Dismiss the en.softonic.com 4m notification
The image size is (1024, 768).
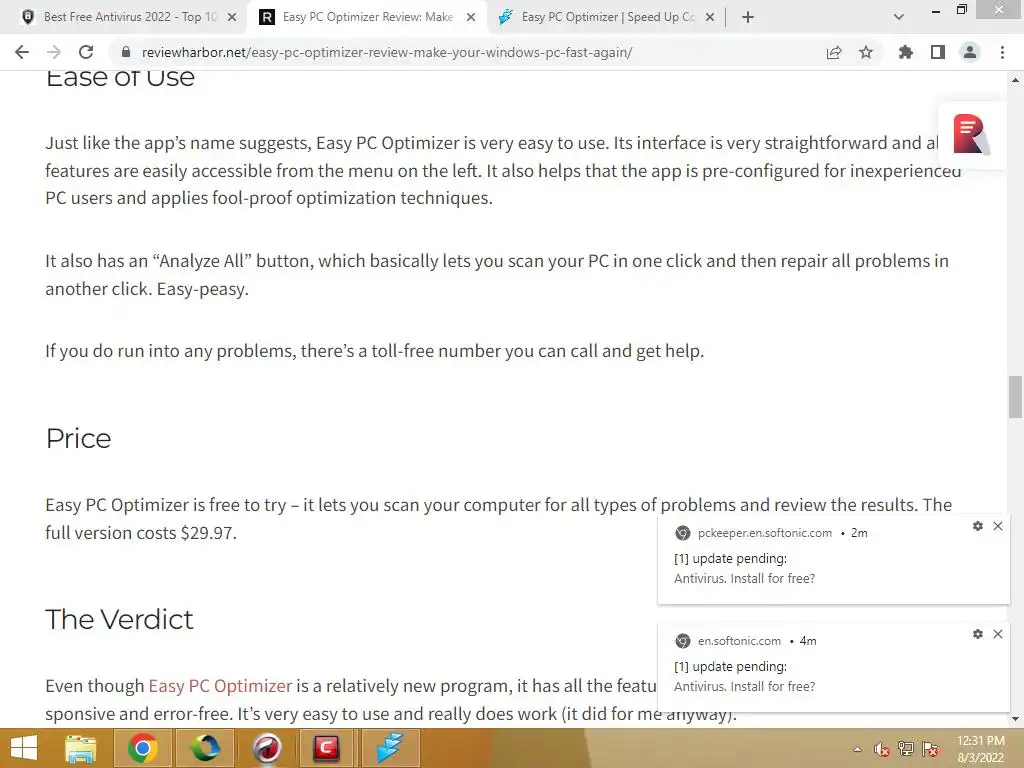click(998, 634)
